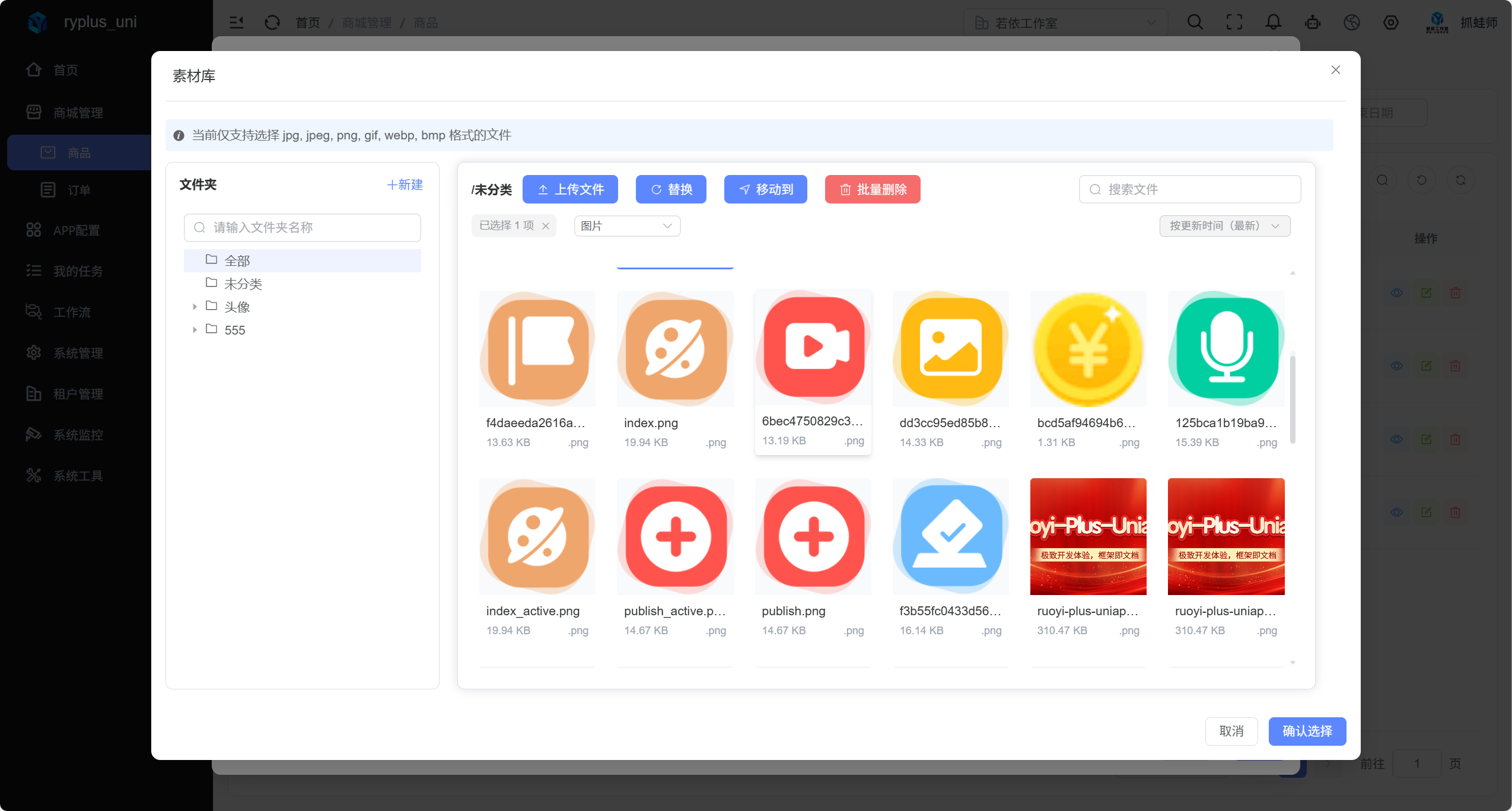Open the 按更新时间 sort dropdown

1224,226
